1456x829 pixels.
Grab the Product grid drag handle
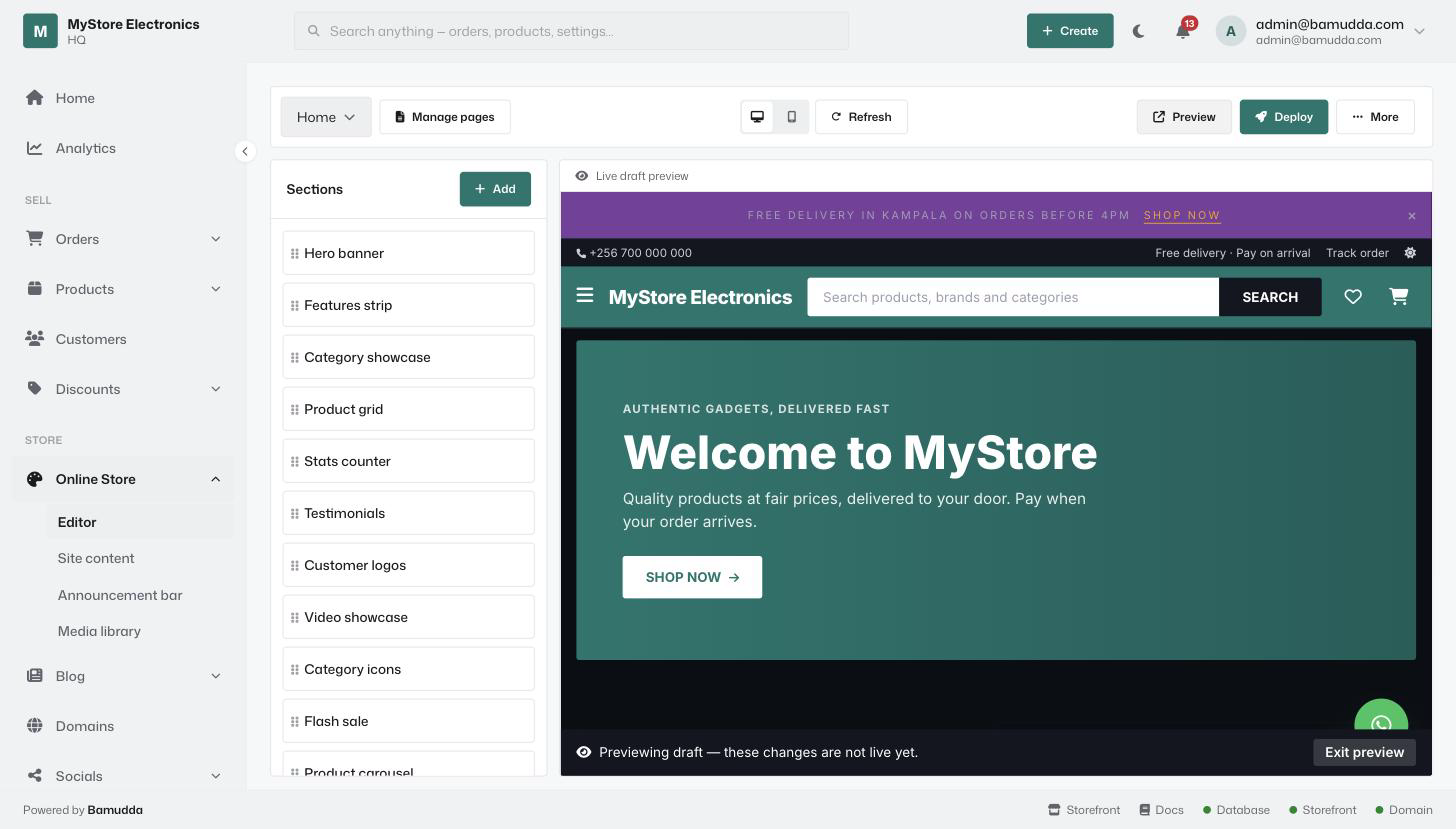[295, 409]
